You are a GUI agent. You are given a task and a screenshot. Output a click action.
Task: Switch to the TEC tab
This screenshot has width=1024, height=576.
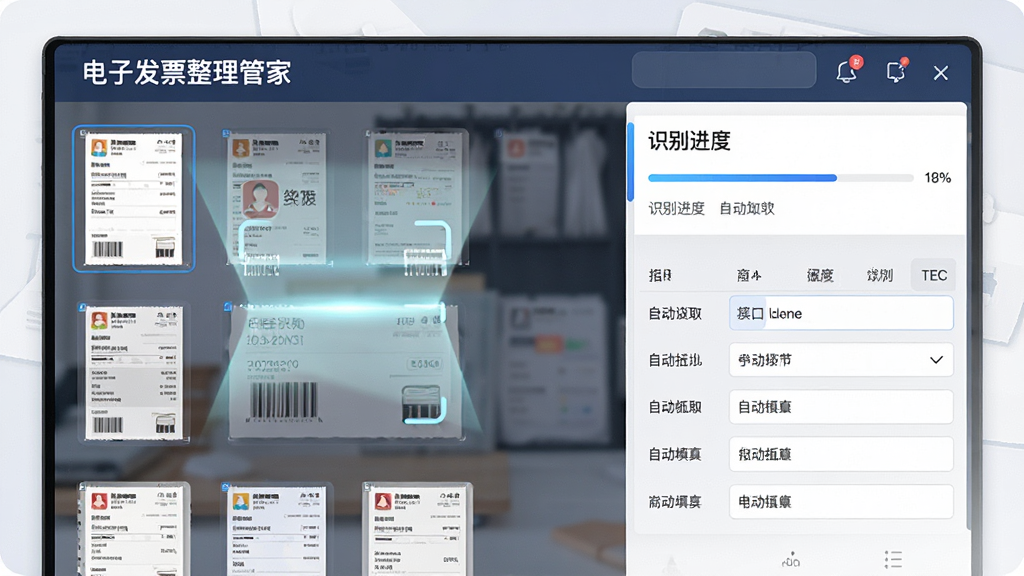(x=934, y=275)
